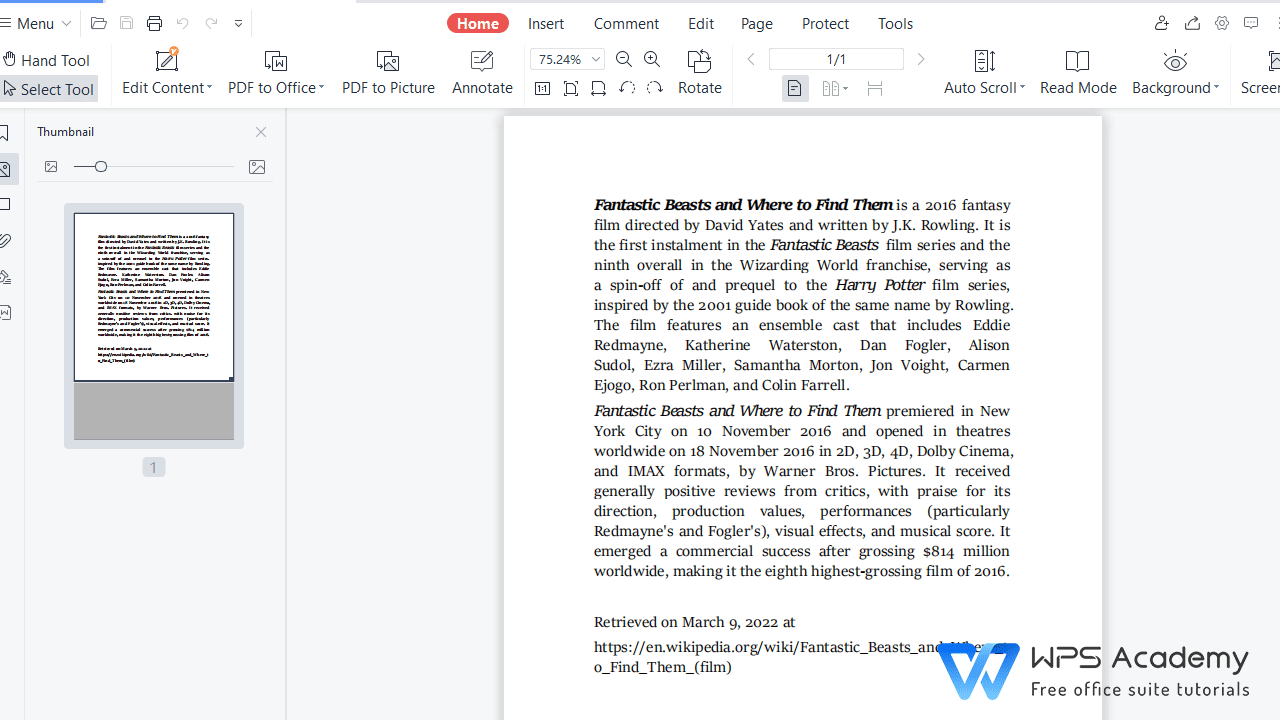This screenshot has height=720, width=1280.
Task: Open file using the folder icon
Action: coord(98,23)
